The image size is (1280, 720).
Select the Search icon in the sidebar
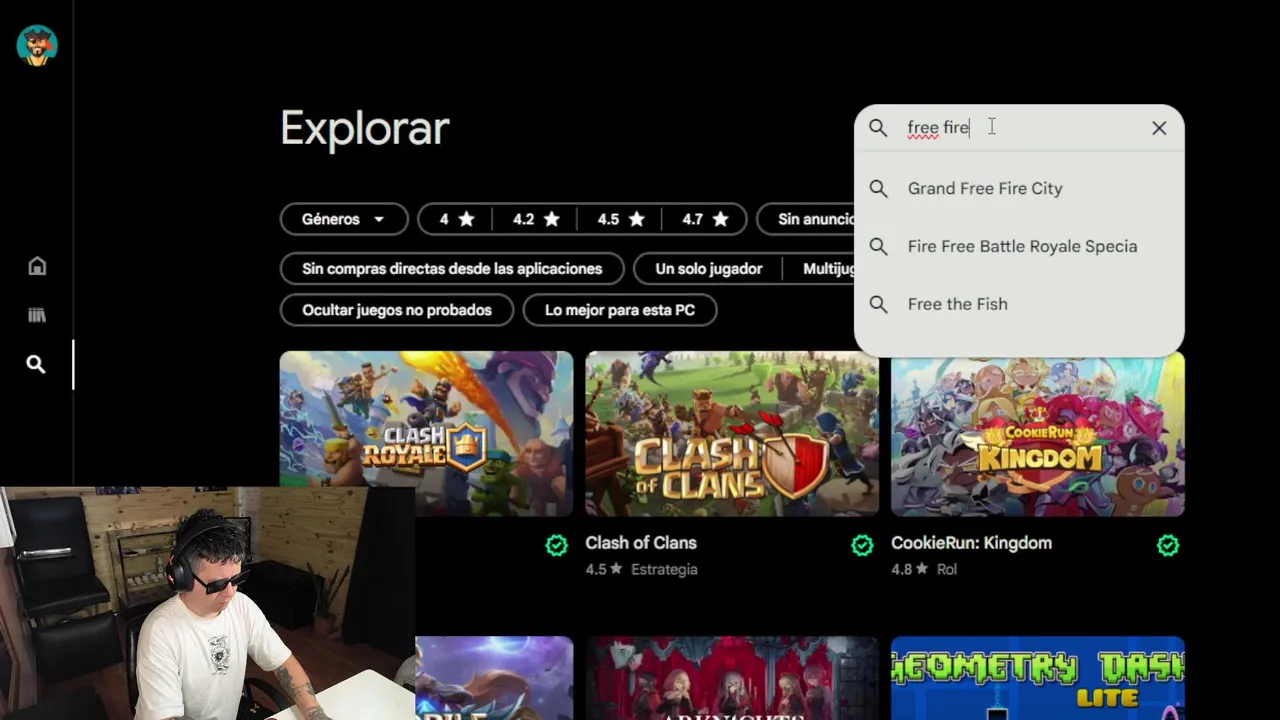click(36, 365)
